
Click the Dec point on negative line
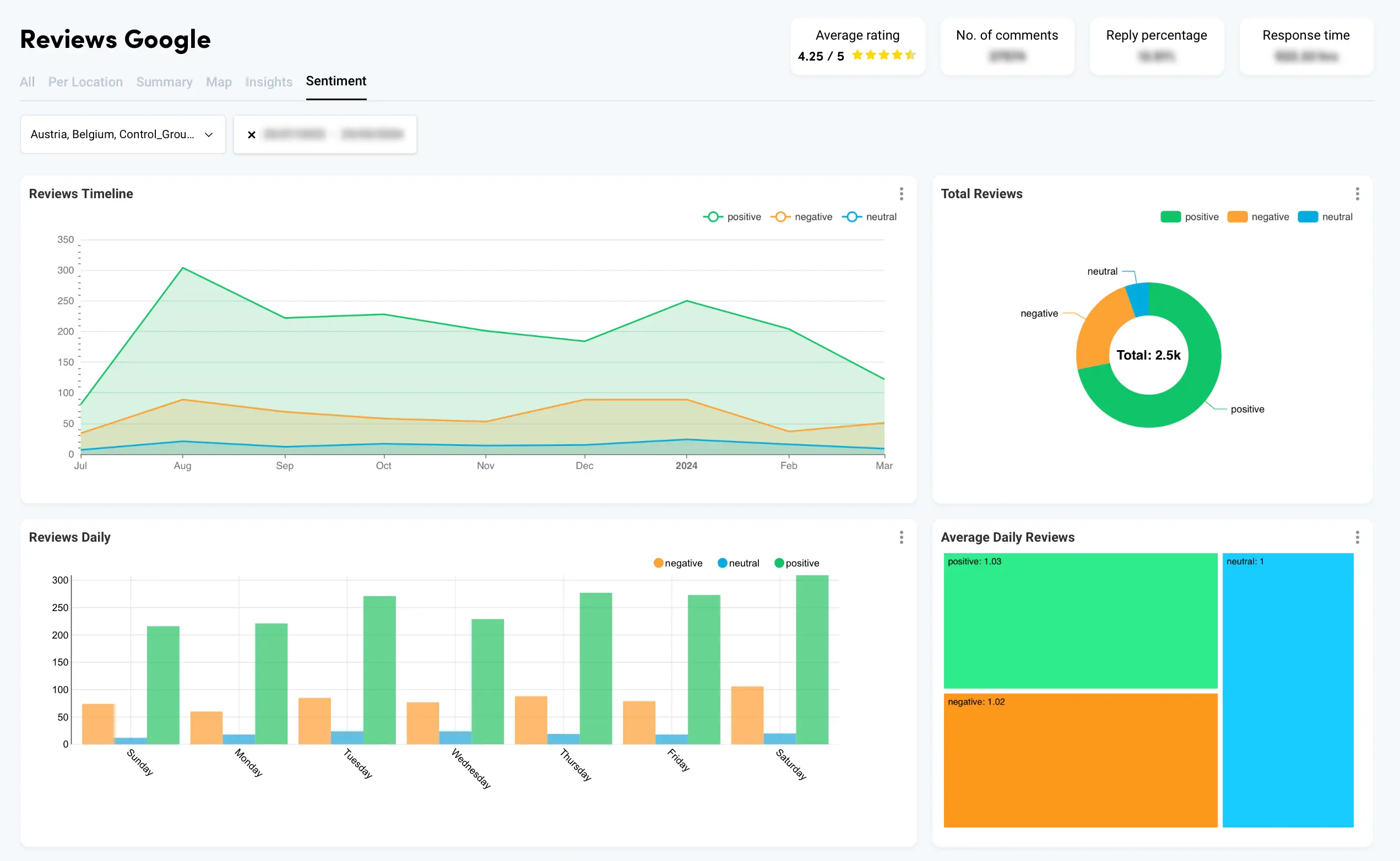click(584, 400)
